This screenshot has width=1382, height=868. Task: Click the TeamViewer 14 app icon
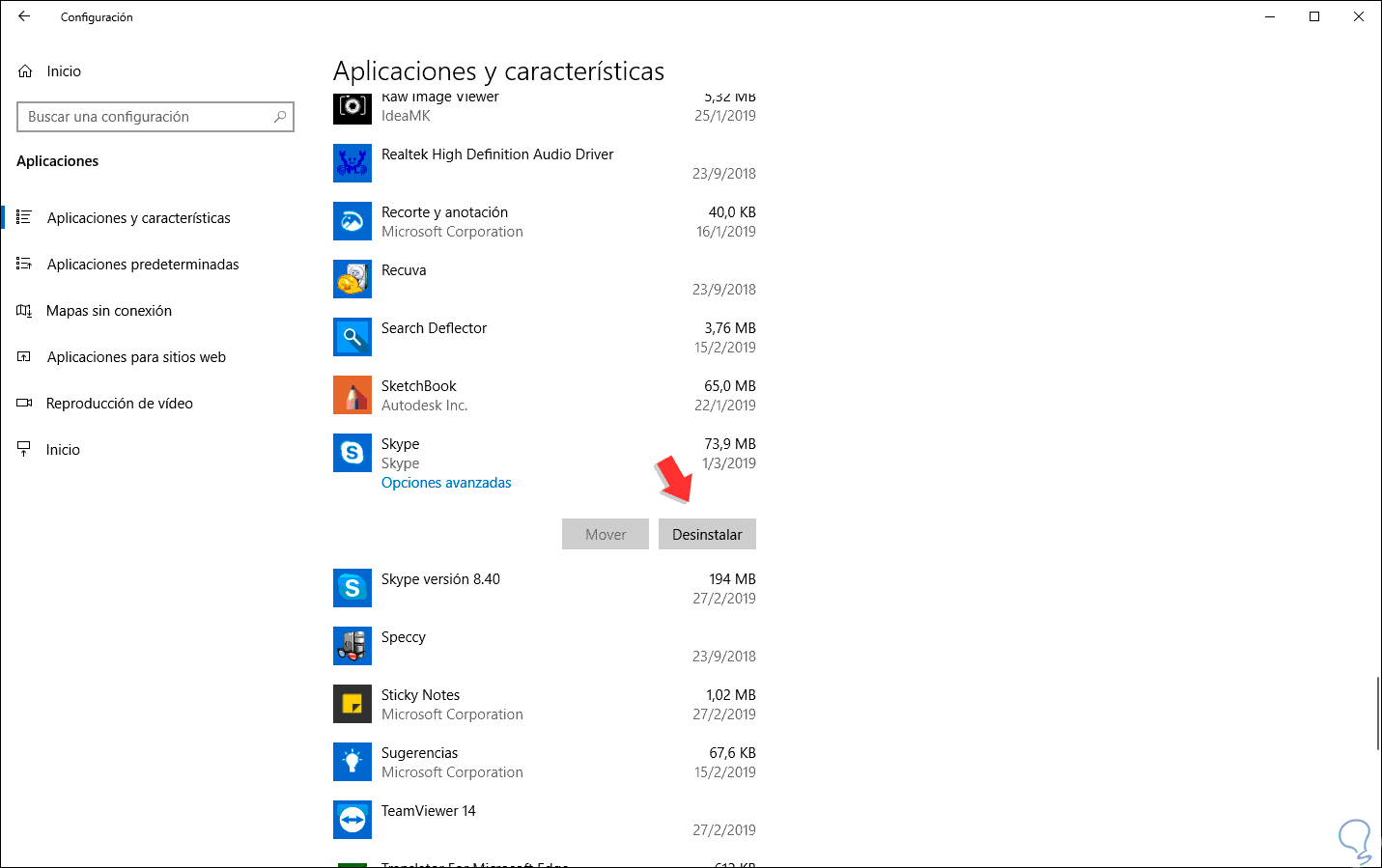[x=353, y=820]
